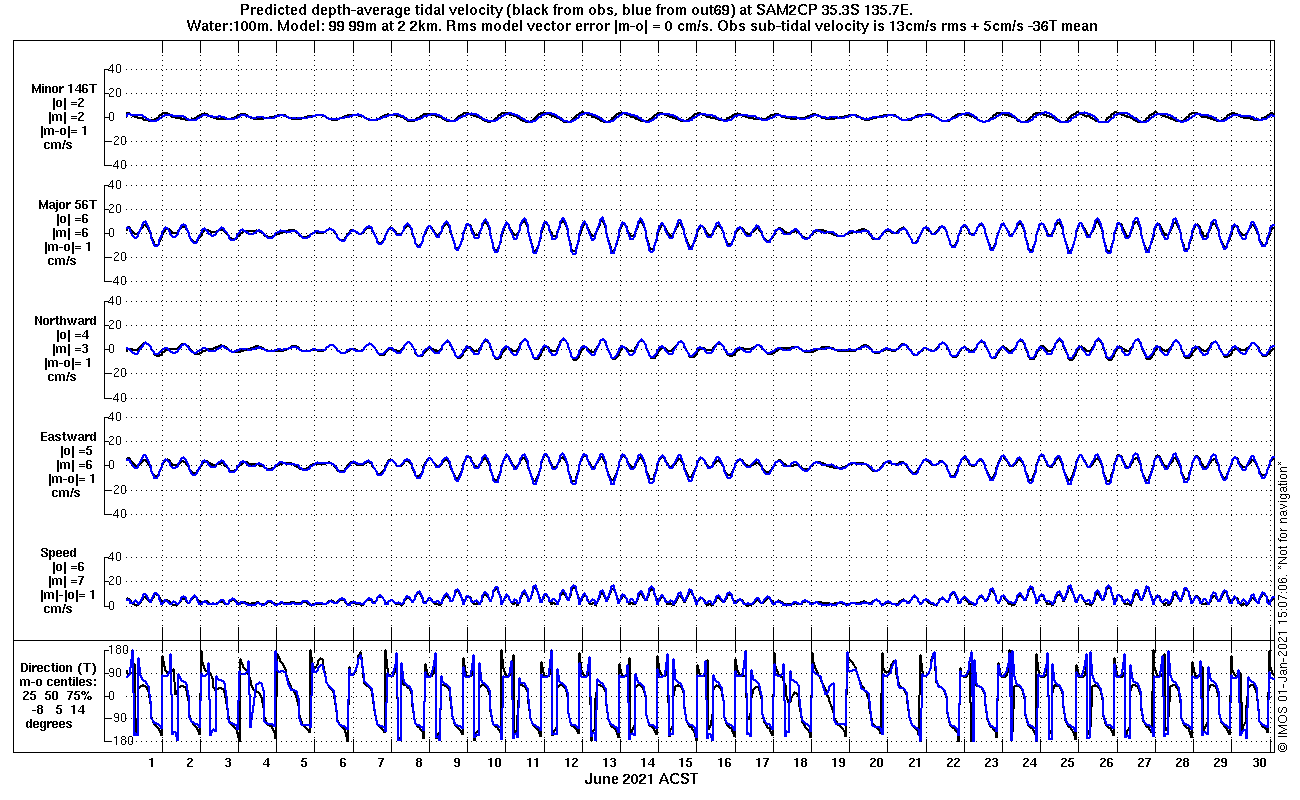Click the 'June 2021 ACST' axis title
The width and height of the screenshot is (1300, 800).
tap(641, 779)
